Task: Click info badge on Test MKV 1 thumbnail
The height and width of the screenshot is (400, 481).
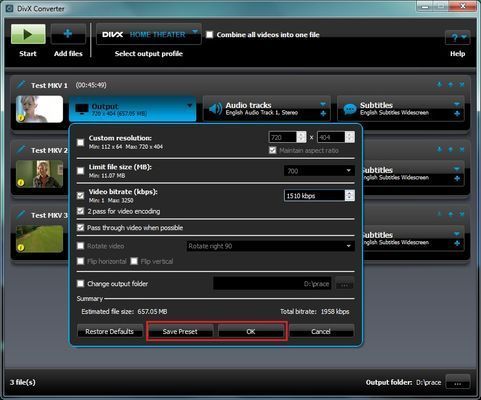Action: 21,118
